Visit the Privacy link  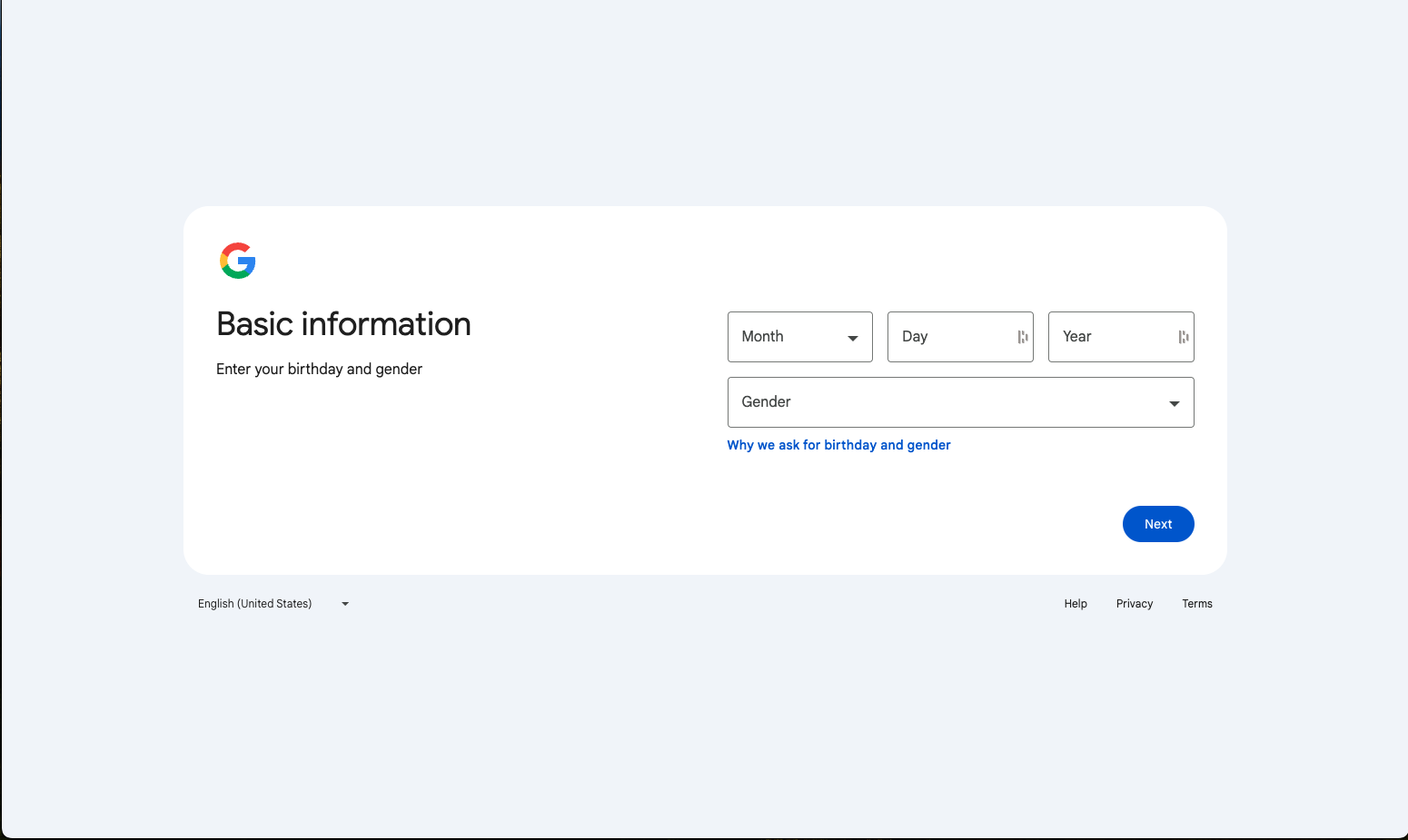(1135, 604)
